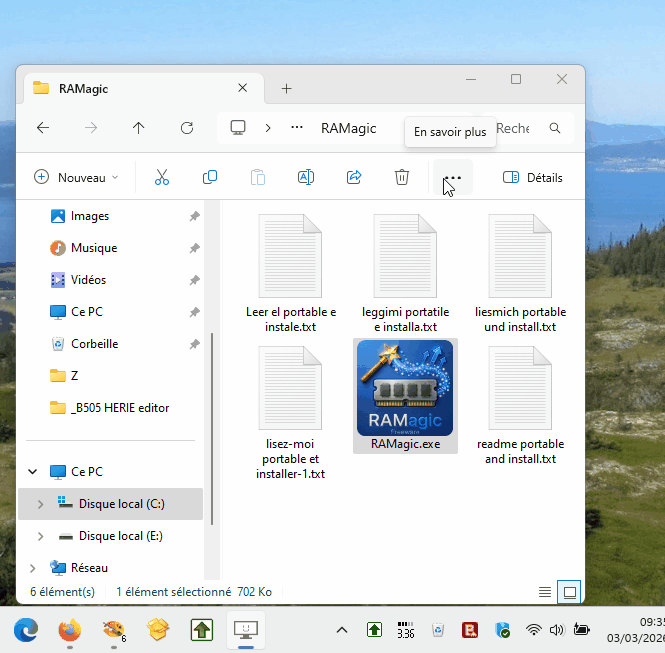Click the Copy icon in toolbar

210,177
